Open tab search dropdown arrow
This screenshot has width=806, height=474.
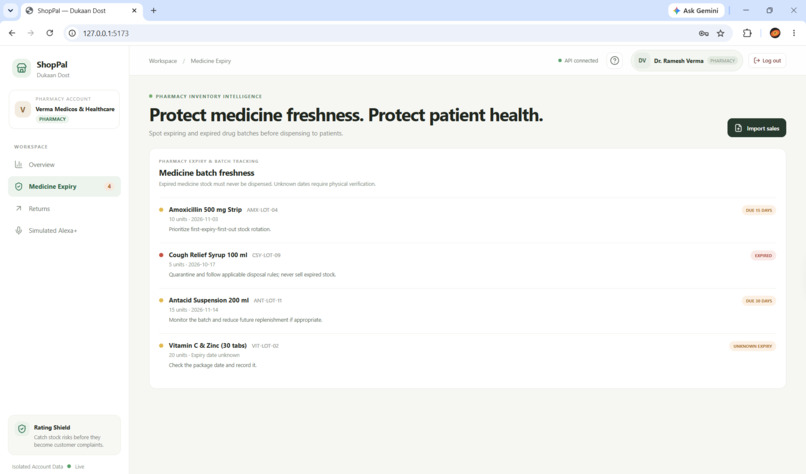tap(10, 10)
